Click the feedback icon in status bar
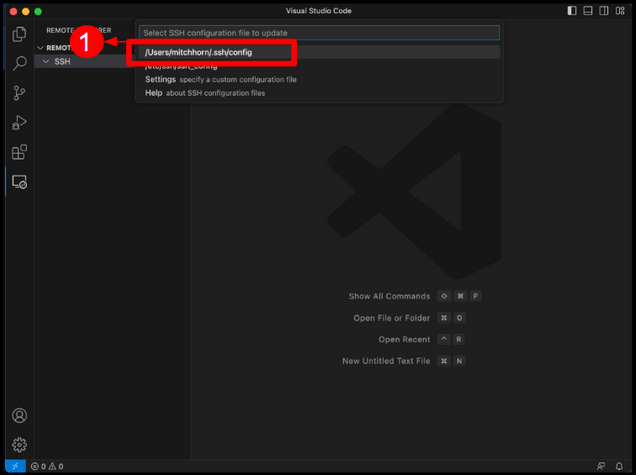 coord(601,466)
